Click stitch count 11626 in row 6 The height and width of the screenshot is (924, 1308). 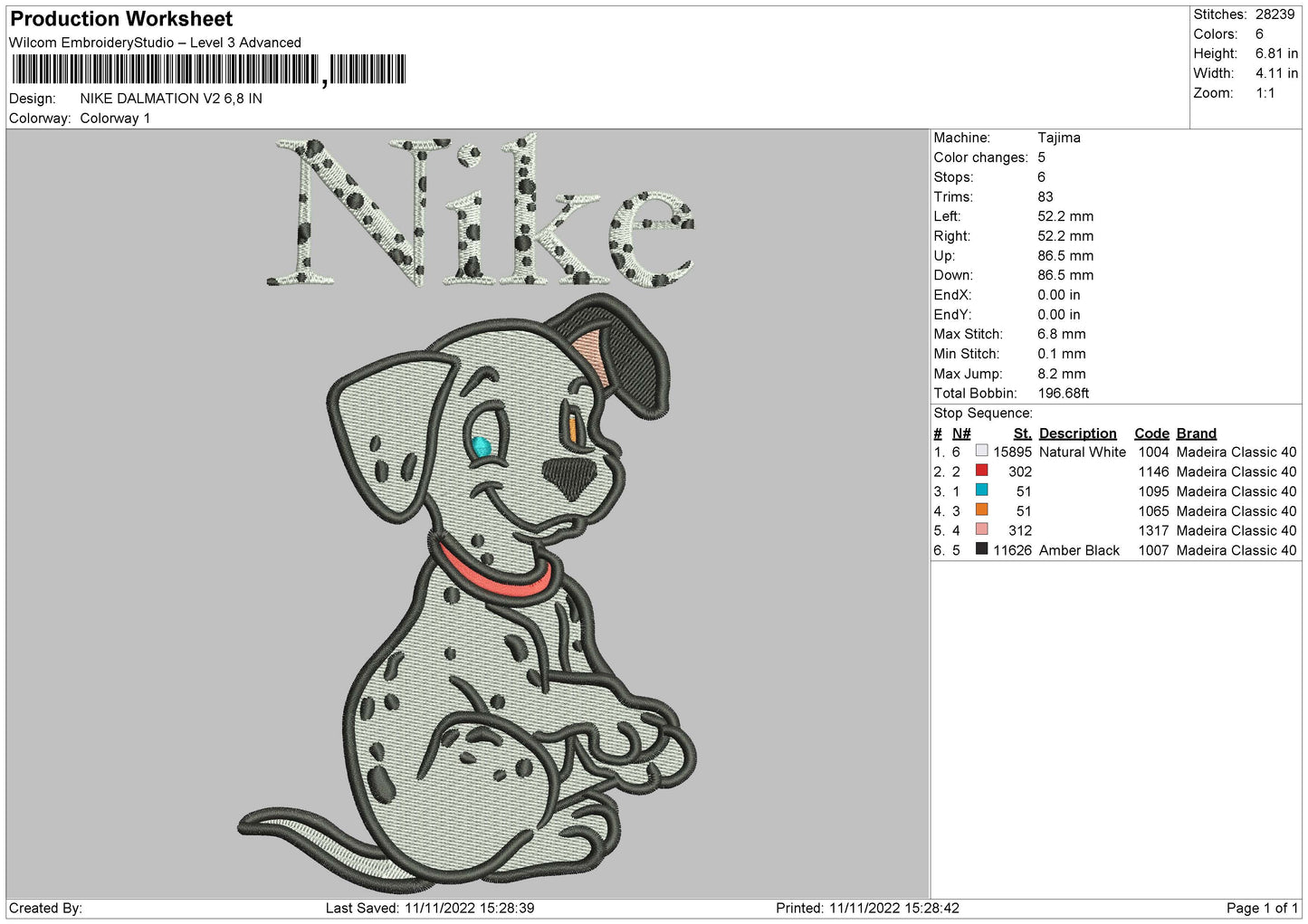point(1012,550)
